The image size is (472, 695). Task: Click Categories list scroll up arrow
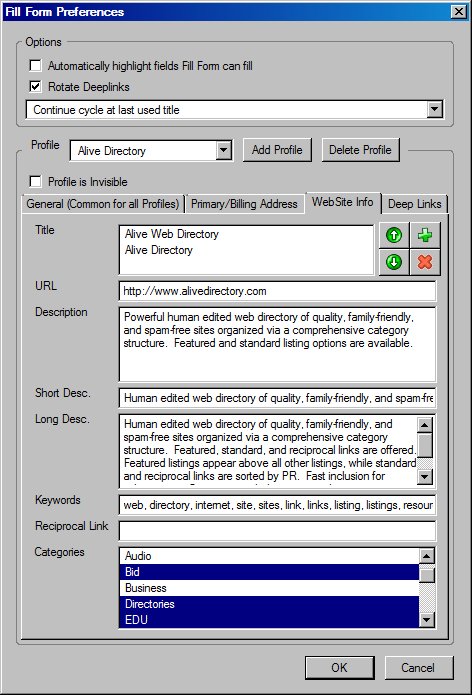426,556
